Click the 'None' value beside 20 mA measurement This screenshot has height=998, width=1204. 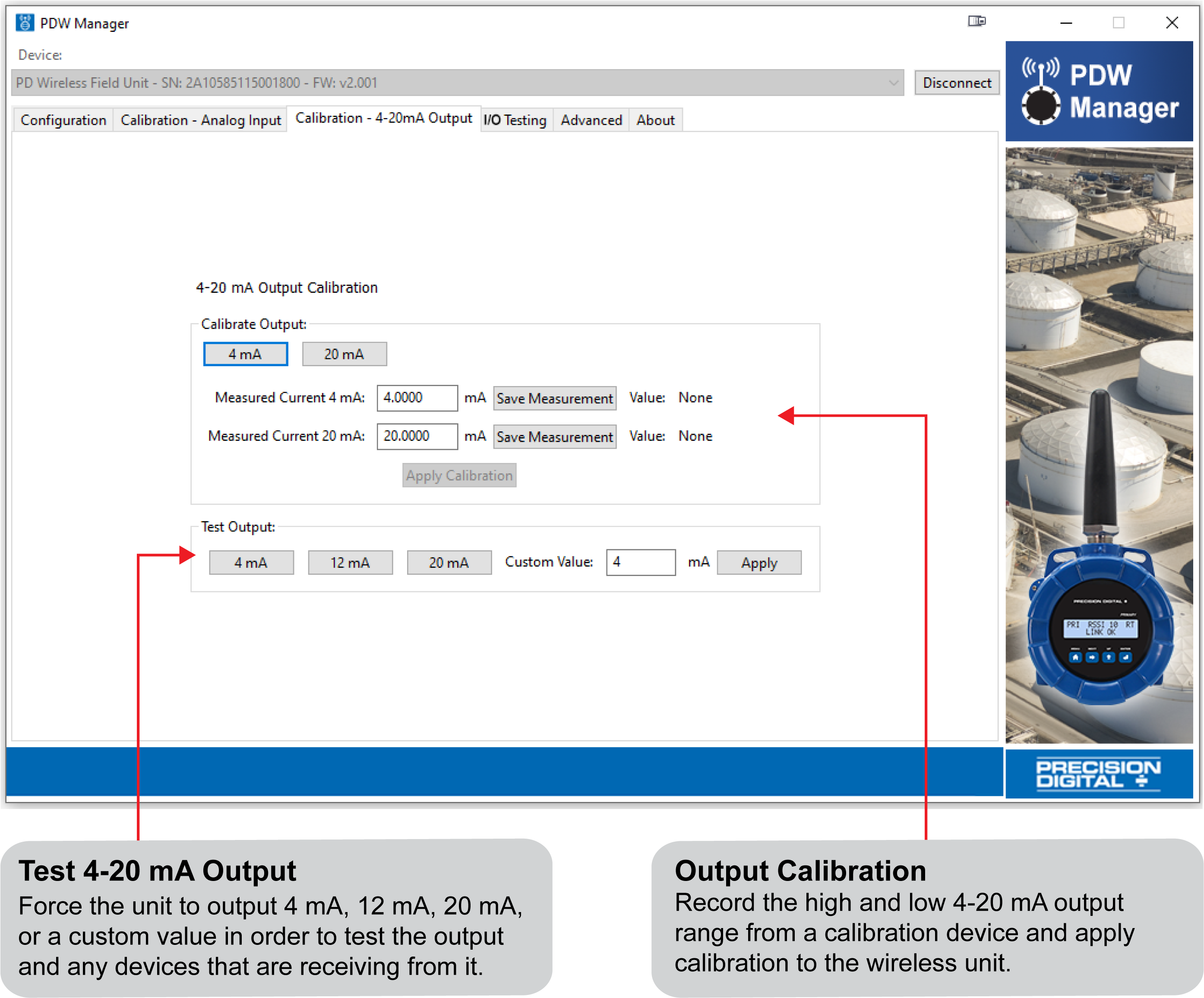pyautogui.click(x=695, y=436)
